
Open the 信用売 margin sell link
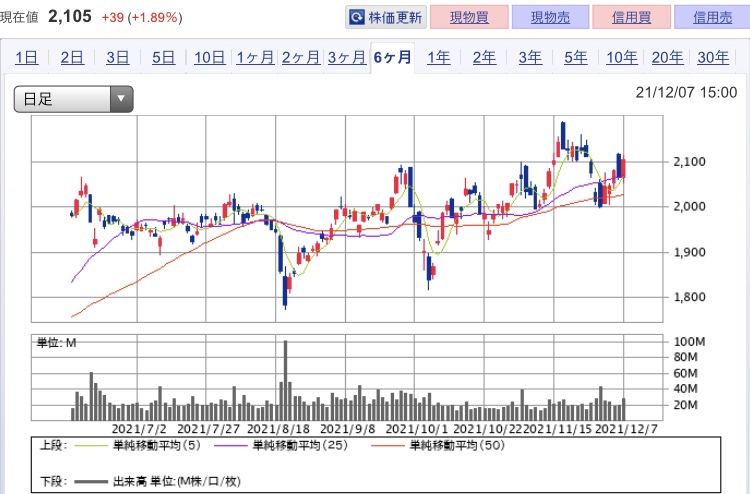pyautogui.click(x=712, y=18)
